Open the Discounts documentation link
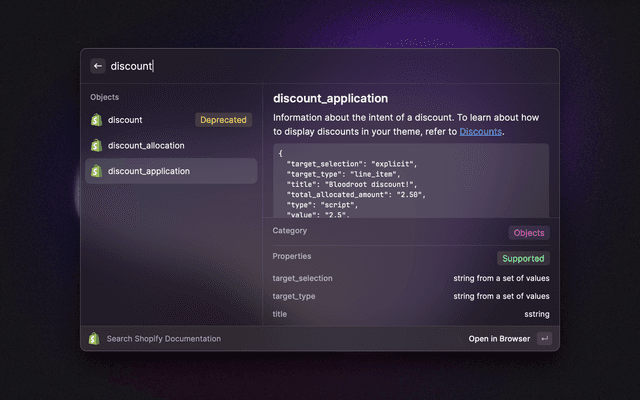 480,132
